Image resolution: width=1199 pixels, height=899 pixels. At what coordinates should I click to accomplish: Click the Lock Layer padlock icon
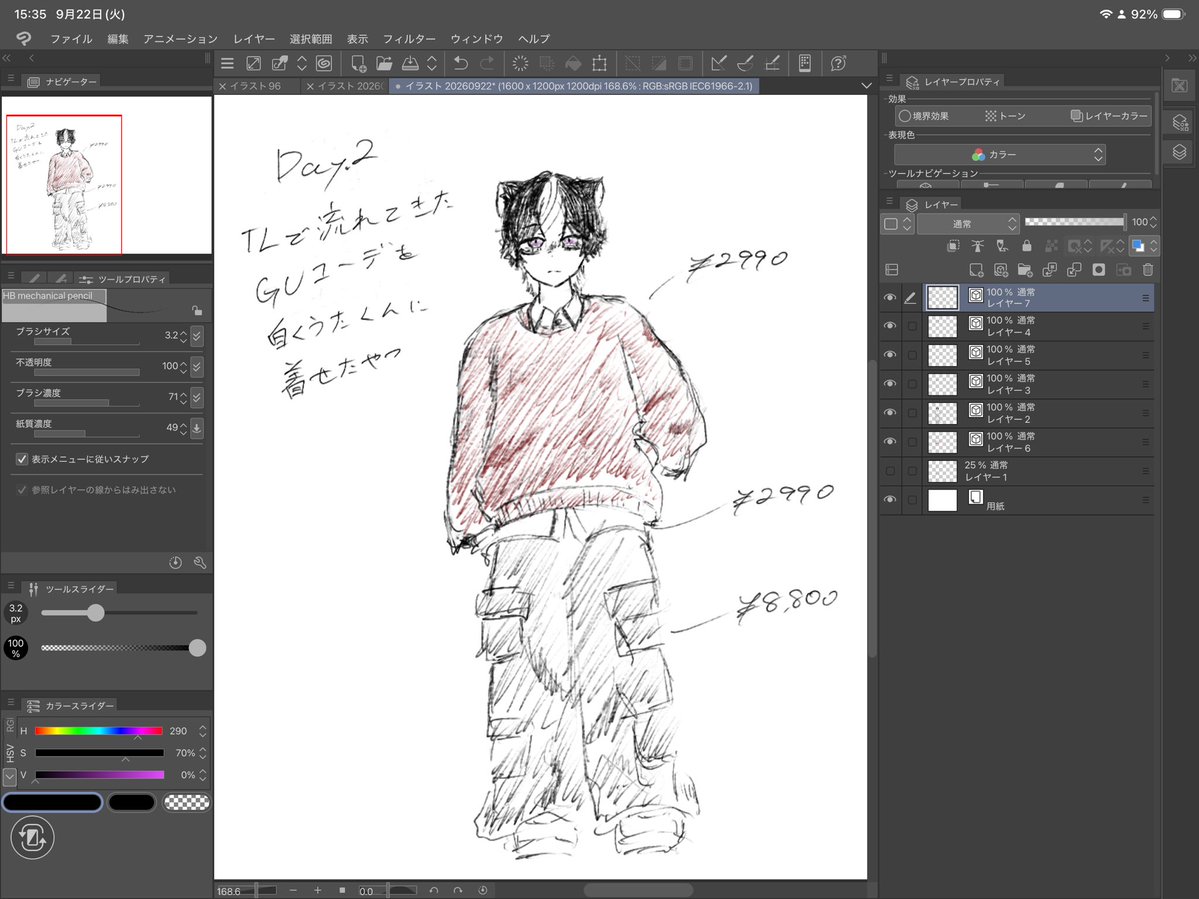pos(1026,245)
